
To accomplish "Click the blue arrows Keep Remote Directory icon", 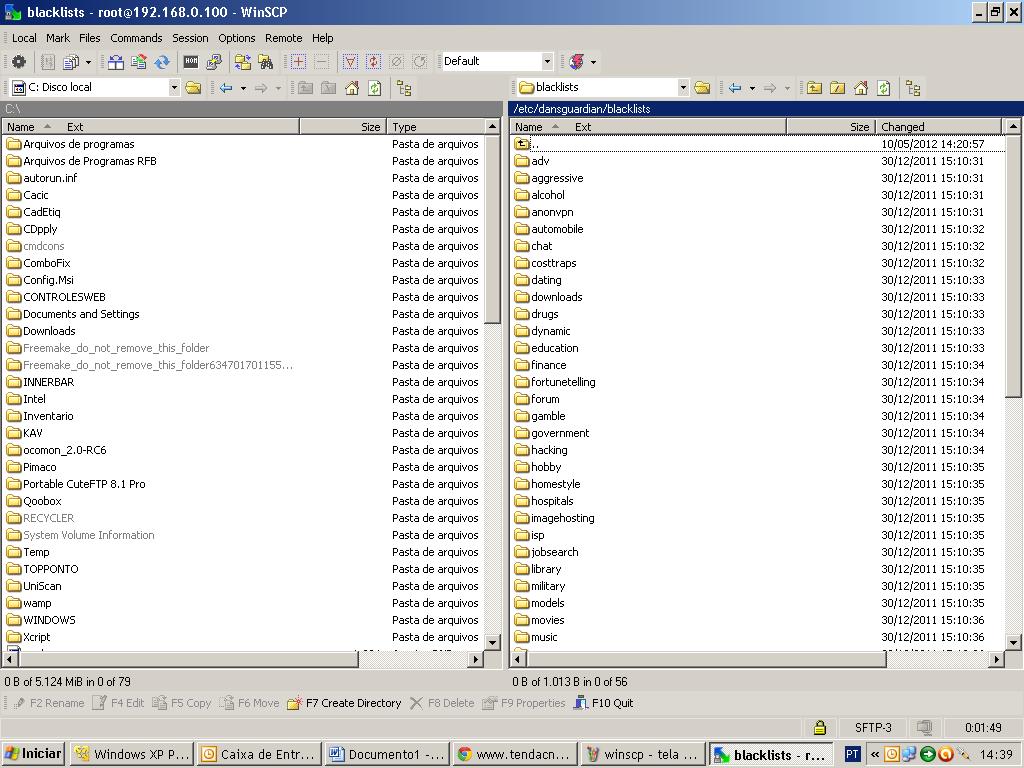I will (x=162, y=62).
